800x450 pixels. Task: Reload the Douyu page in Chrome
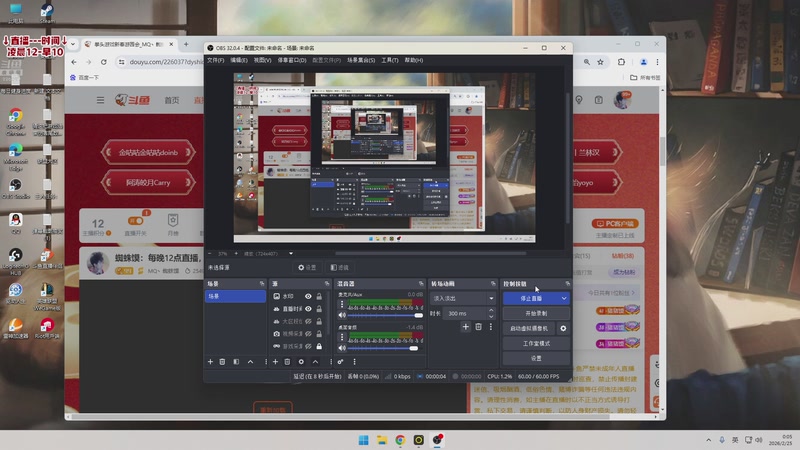[104, 62]
